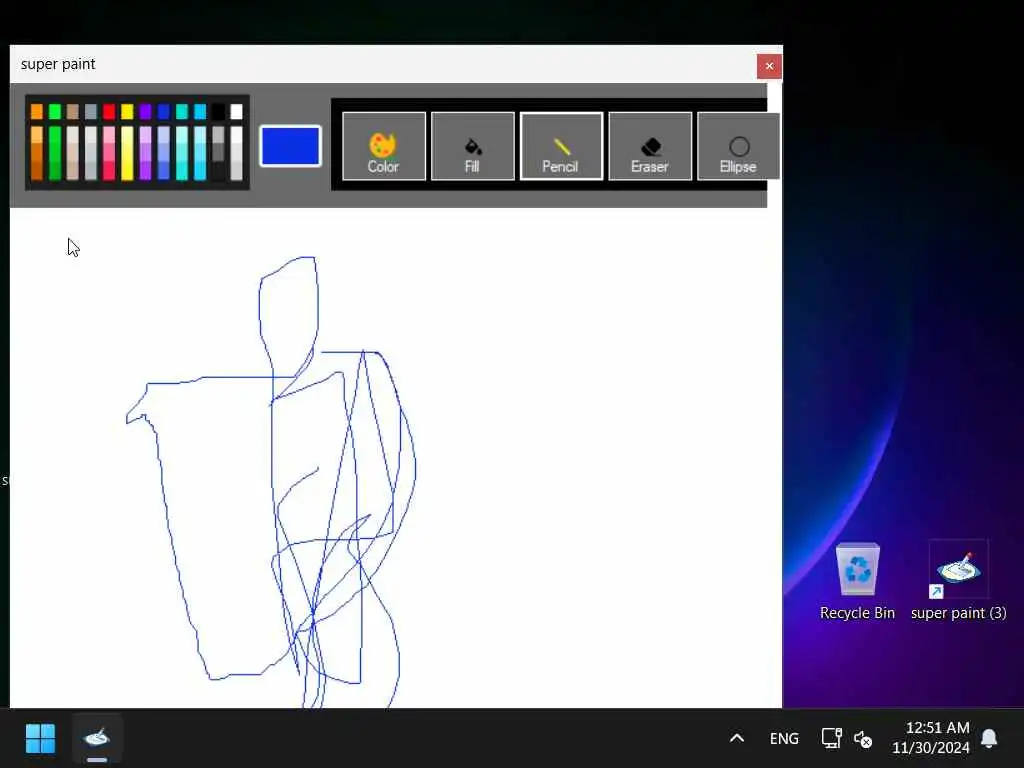Pick the white top-row swatch
This screenshot has height=768, width=1024.
click(x=236, y=112)
